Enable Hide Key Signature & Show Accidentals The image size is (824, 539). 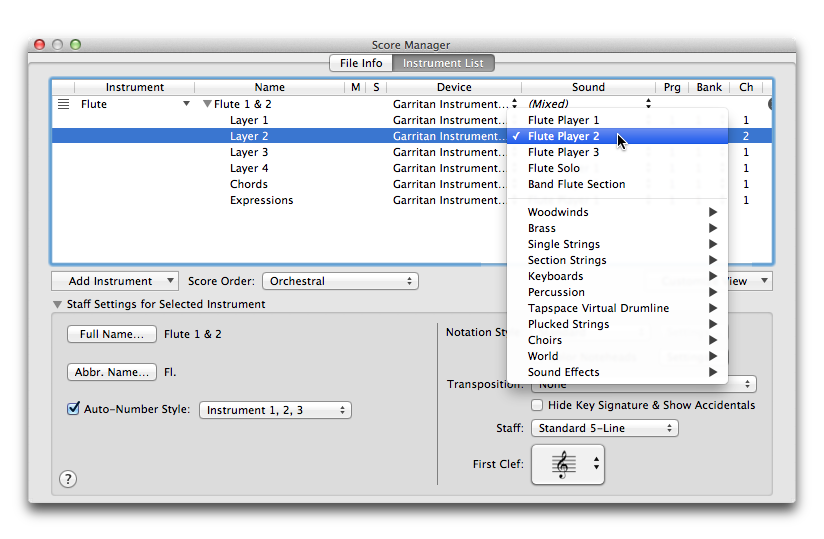(x=537, y=405)
